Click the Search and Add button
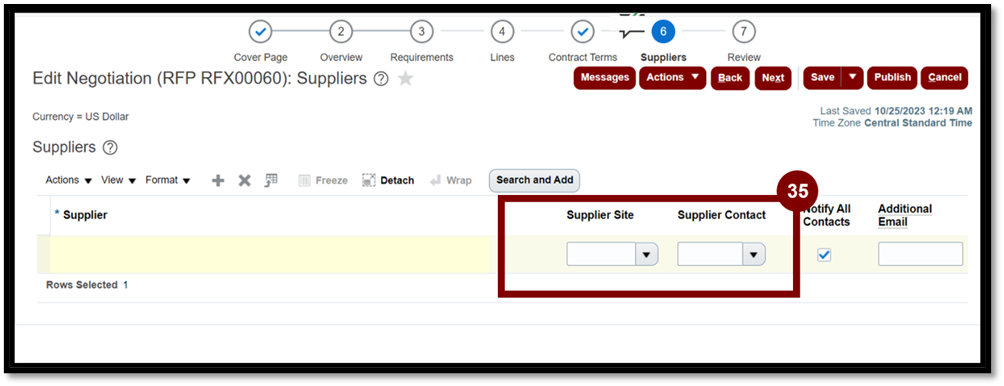This screenshot has height=386, width=1004. pos(535,180)
